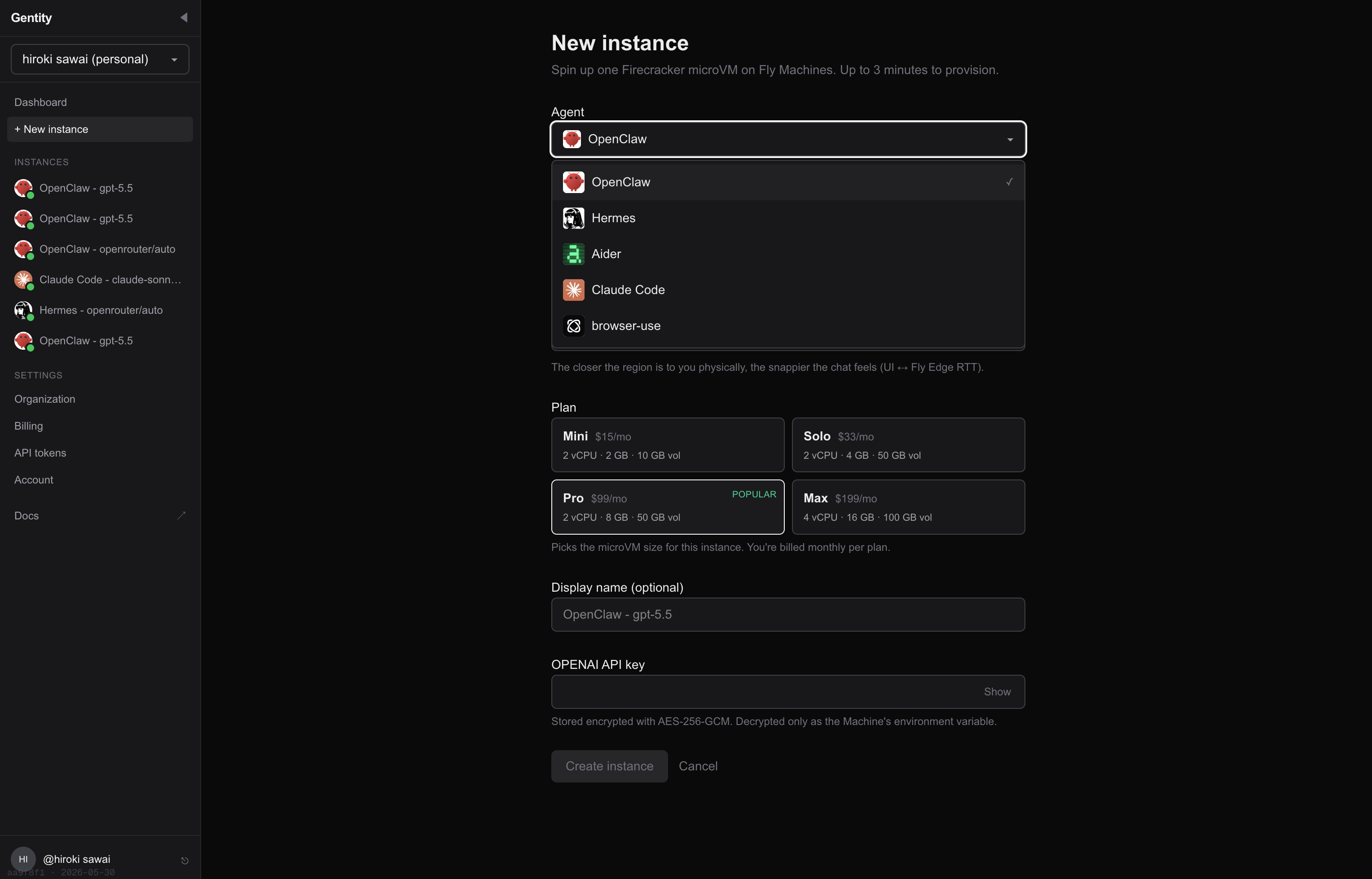Focus the Display name (optional) field
The image size is (1372, 879).
[788, 615]
